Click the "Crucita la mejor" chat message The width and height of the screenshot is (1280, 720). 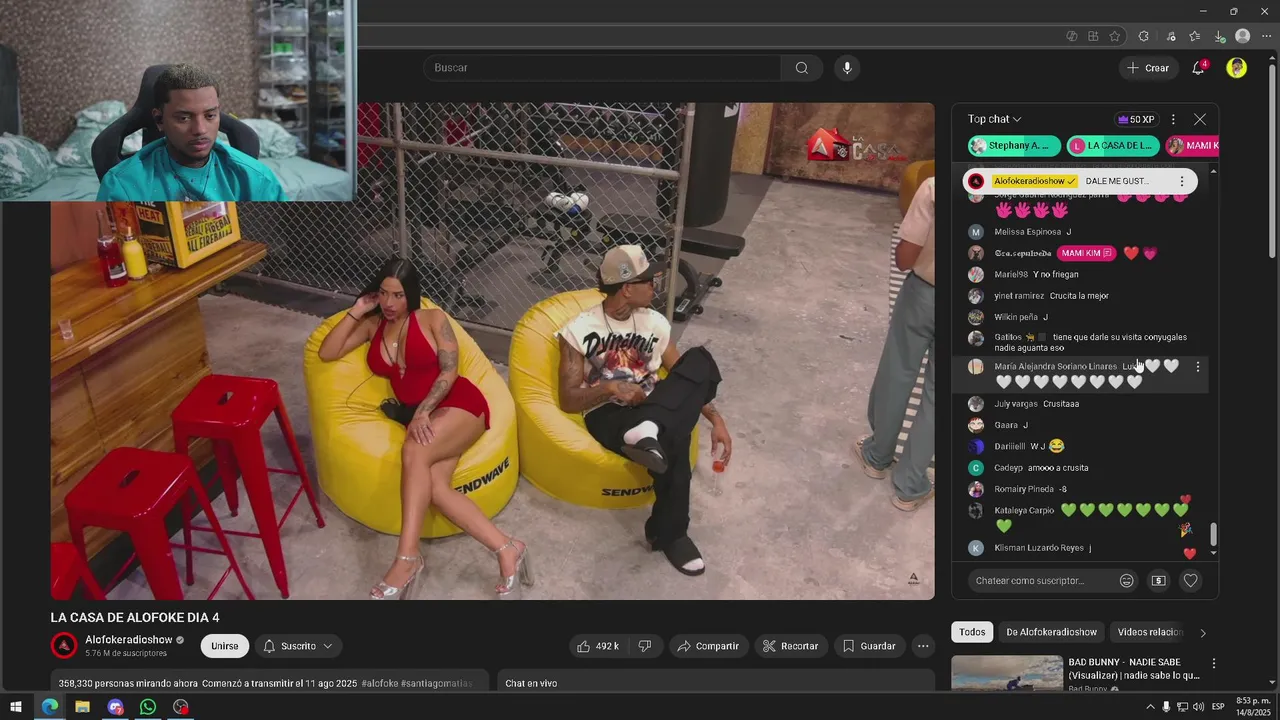tap(1079, 296)
